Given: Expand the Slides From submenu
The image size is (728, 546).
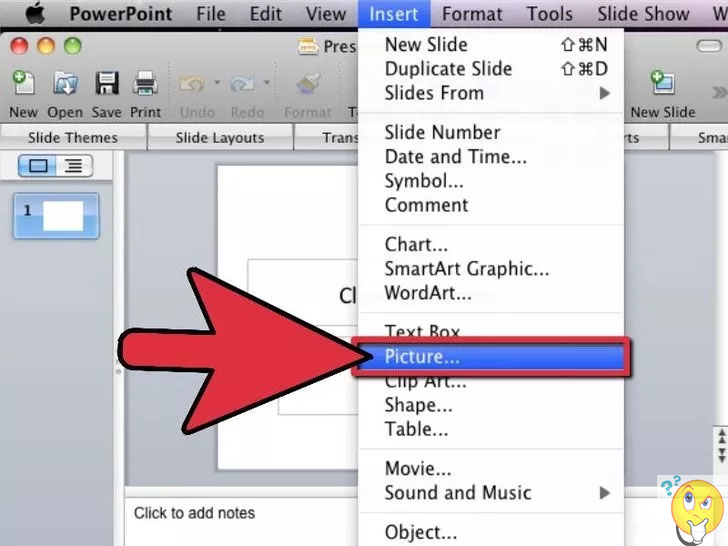Looking at the screenshot, I should click(604, 93).
